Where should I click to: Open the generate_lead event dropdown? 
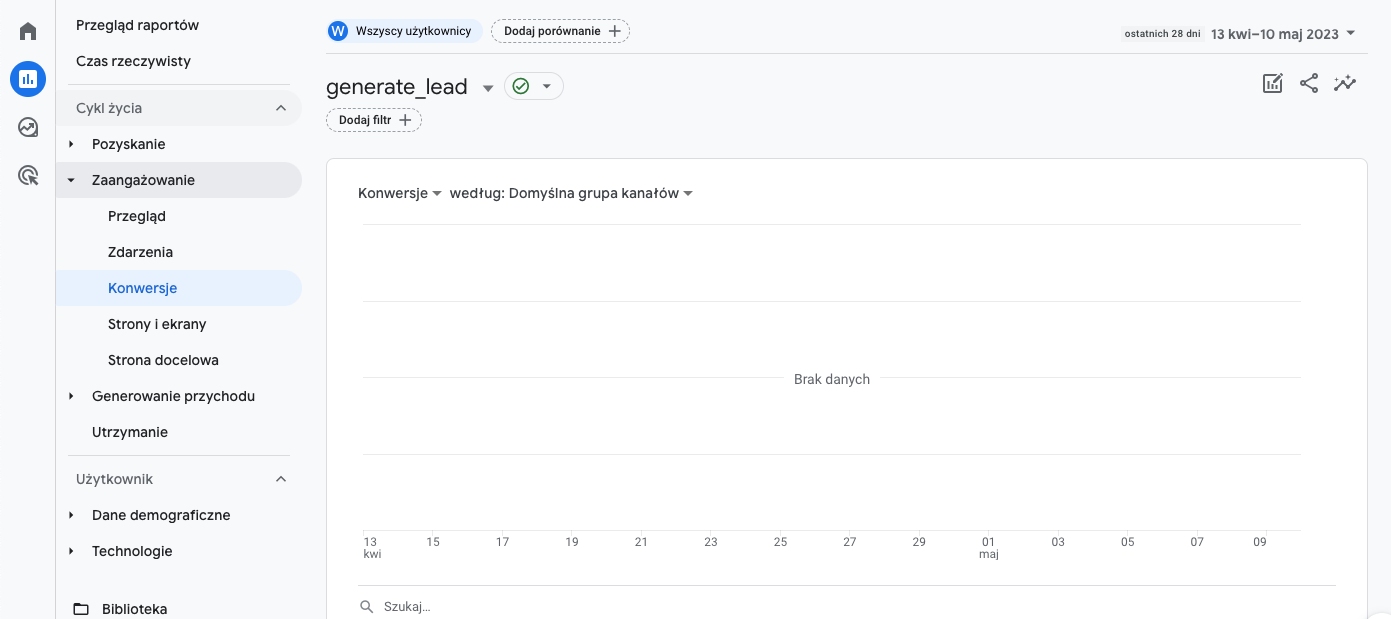(x=488, y=88)
